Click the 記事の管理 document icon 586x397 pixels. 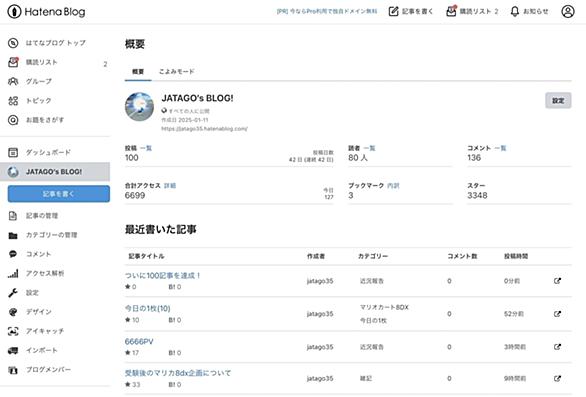pyautogui.click(x=13, y=216)
